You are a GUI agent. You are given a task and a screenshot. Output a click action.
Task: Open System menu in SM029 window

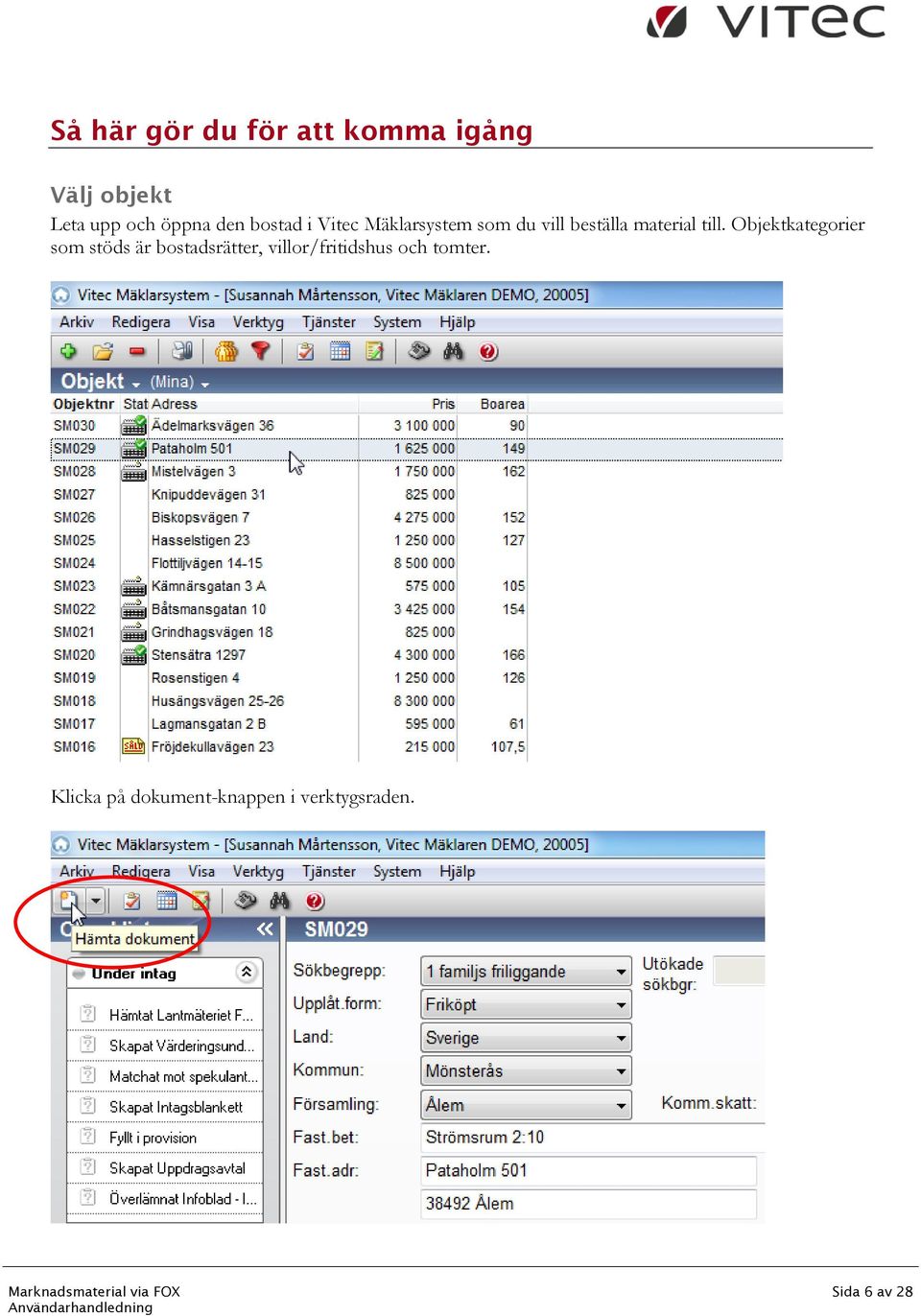397,872
